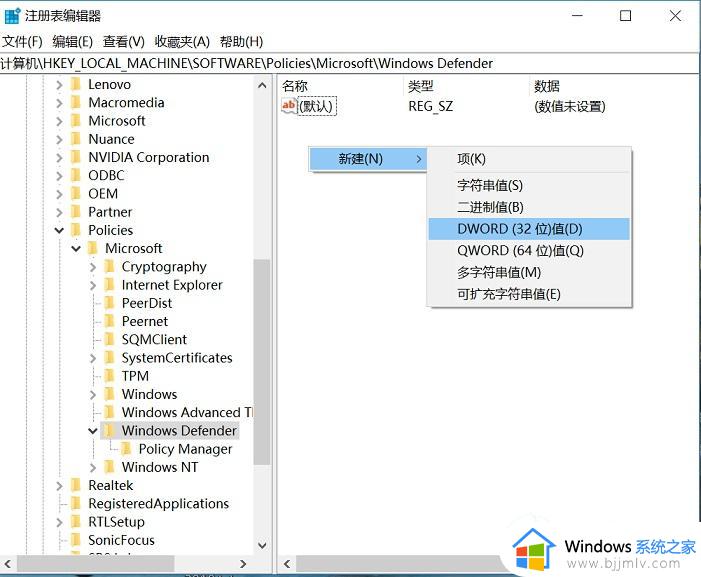Collapse the Windows Defender key

coord(93,431)
